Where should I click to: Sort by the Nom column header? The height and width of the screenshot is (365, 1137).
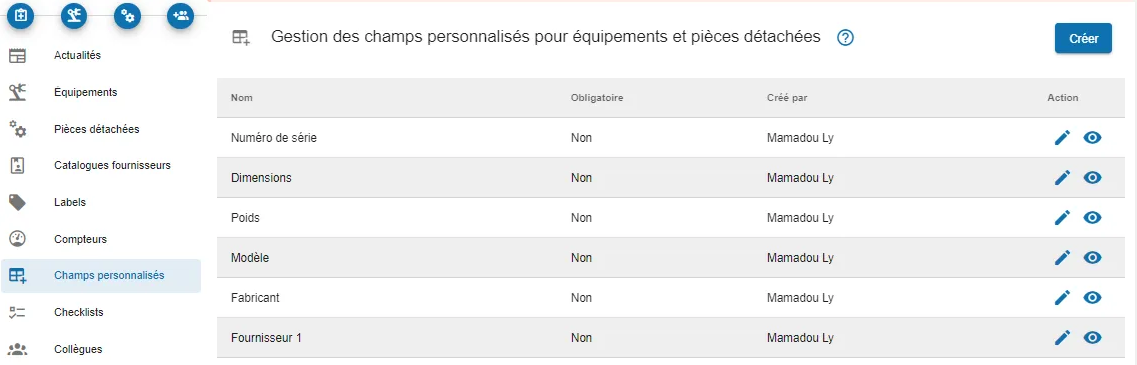241,98
